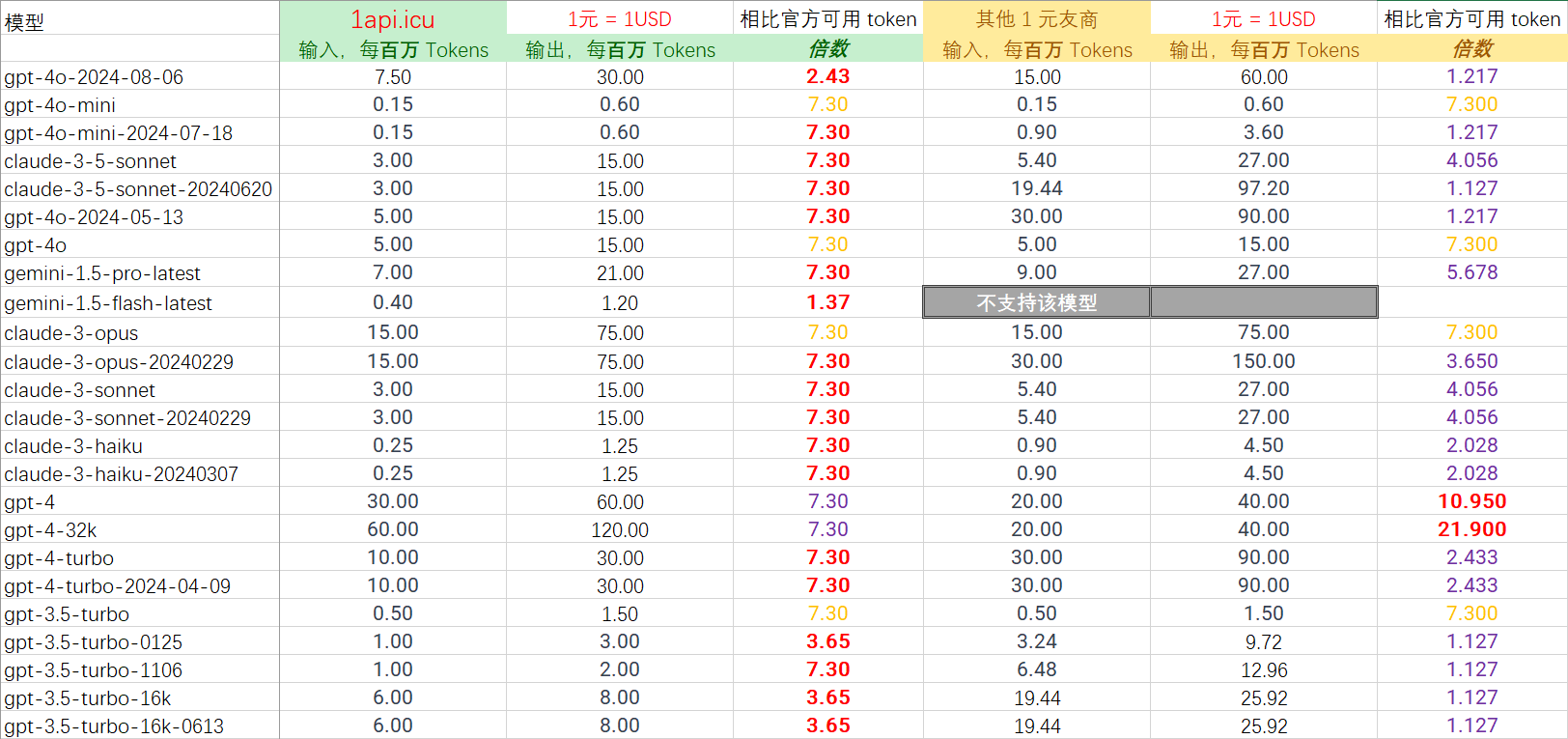The height and width of the screenshot is (739, 1568).
Task: Click the gray 不支持该模型 cell
Action: click(1037, 302)
